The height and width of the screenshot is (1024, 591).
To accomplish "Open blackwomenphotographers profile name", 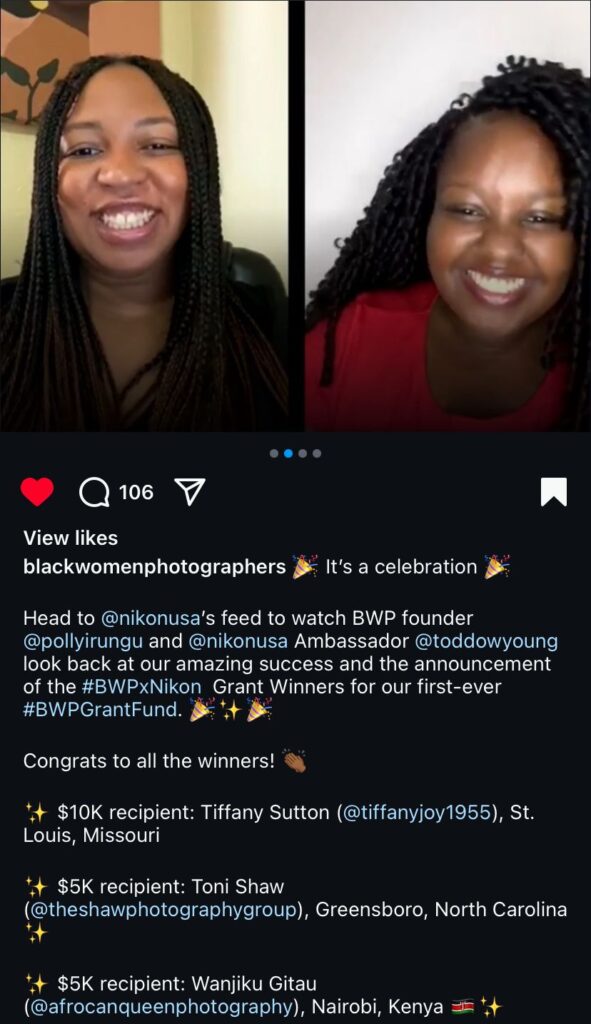I will click(155, 567).
